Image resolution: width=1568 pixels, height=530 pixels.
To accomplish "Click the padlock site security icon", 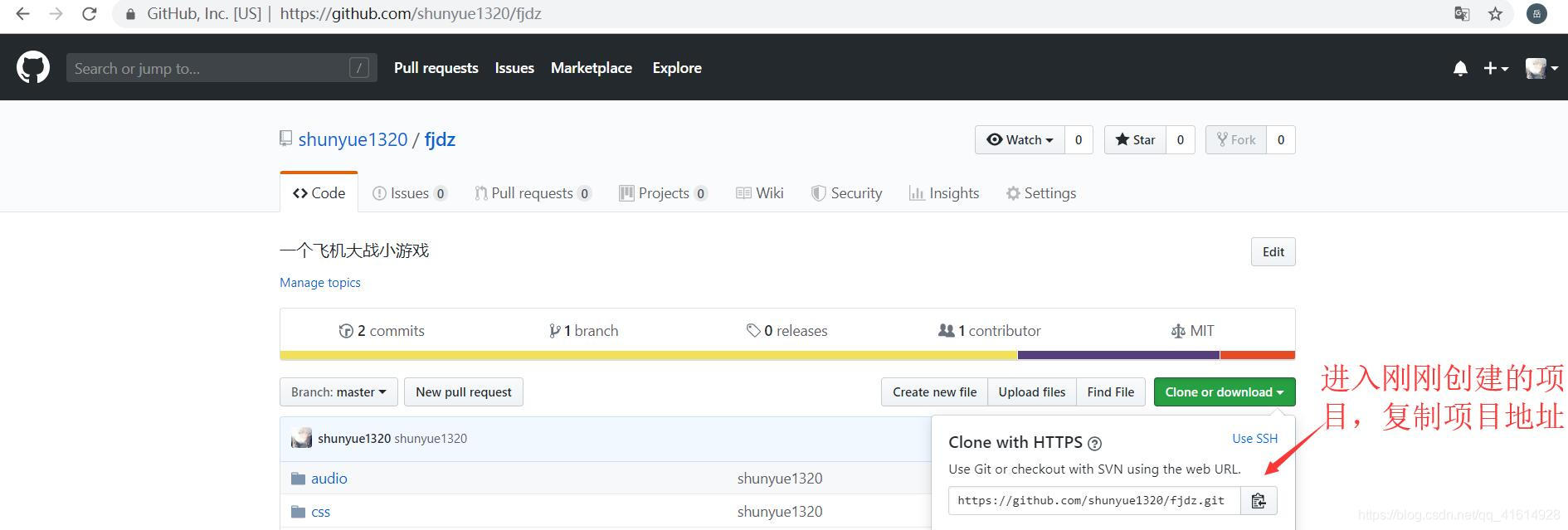I will [130, 14].
